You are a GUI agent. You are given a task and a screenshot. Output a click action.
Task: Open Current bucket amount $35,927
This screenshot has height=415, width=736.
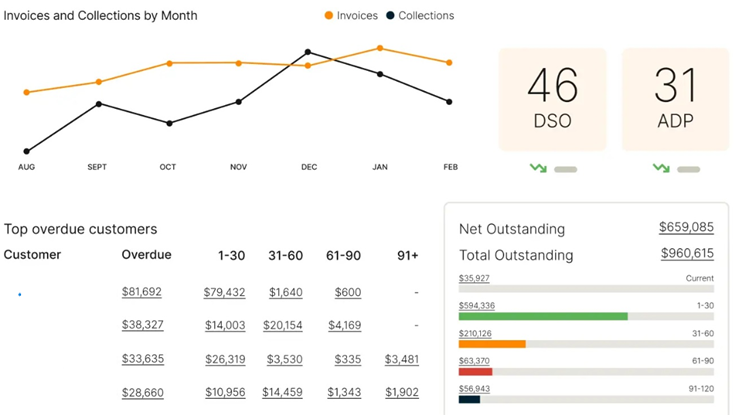(x=474, y=278)
